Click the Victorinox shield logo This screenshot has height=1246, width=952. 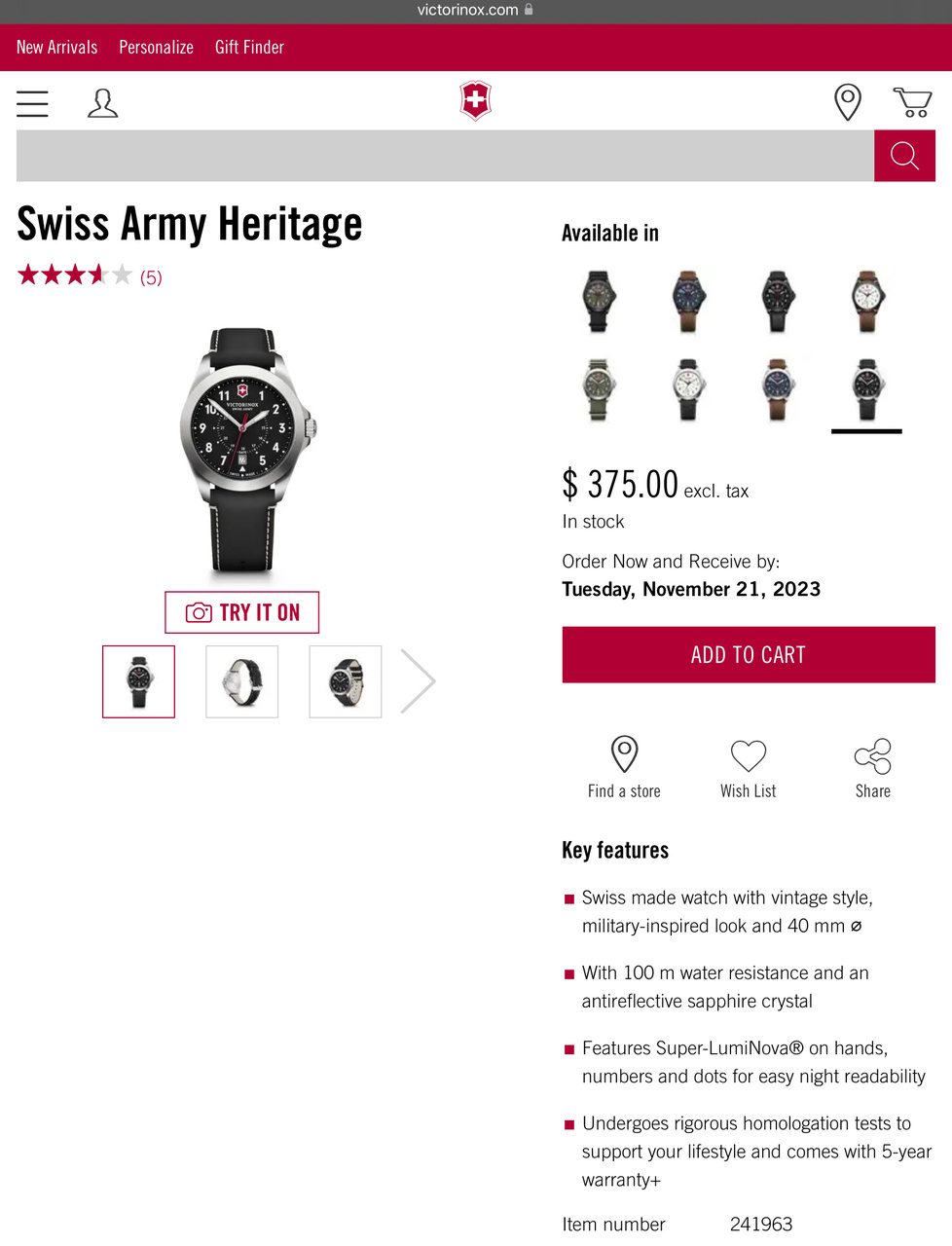click(475, 101)
